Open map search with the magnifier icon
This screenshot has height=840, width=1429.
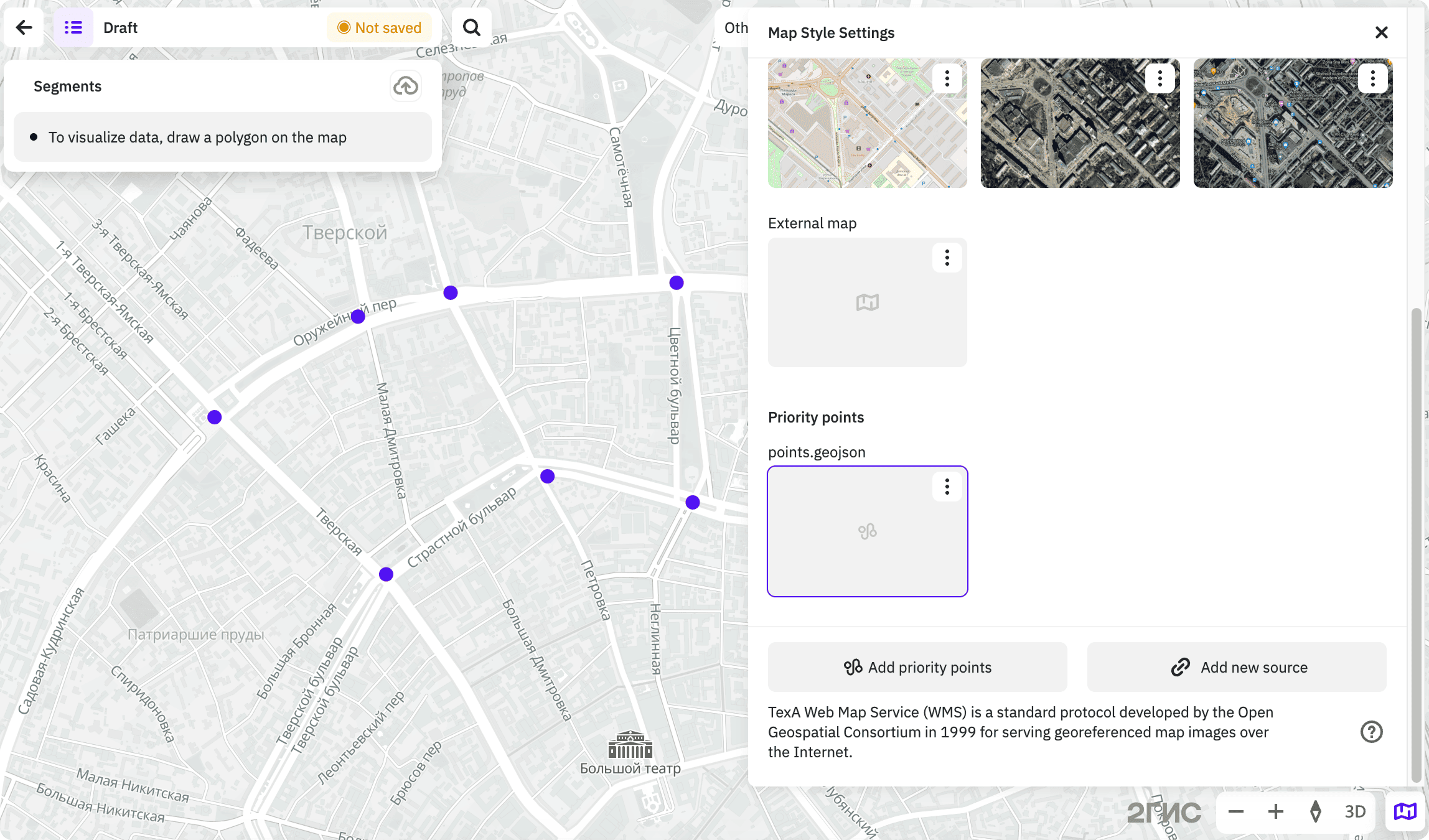coord(472,27)
